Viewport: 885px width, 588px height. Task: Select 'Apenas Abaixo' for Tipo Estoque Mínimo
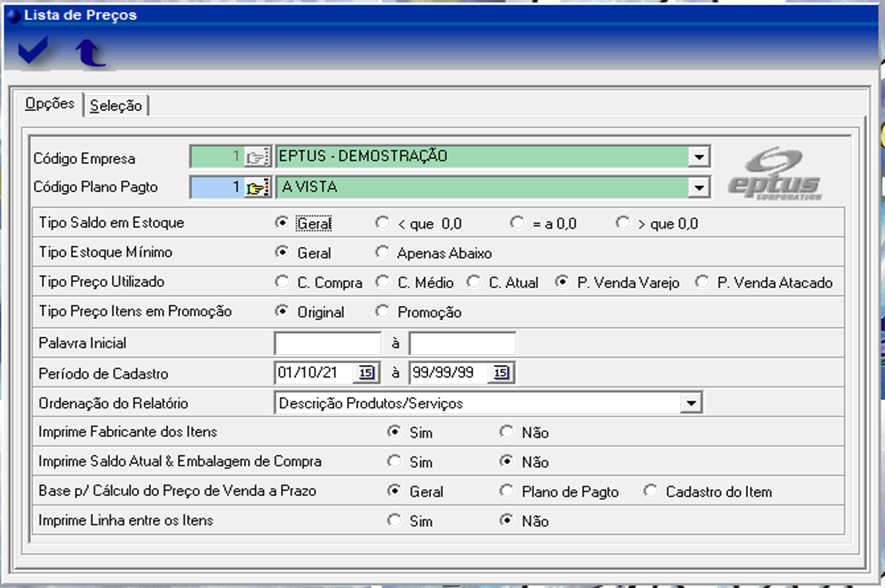[382, 253]
